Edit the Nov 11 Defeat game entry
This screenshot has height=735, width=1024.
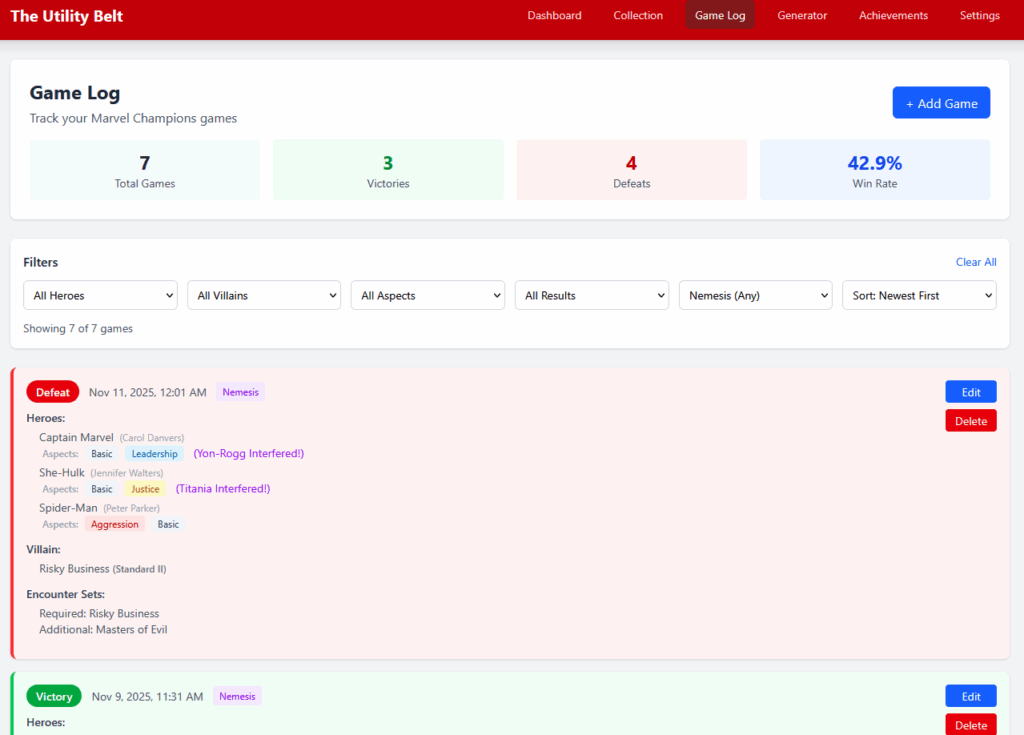tap(970, 392)
